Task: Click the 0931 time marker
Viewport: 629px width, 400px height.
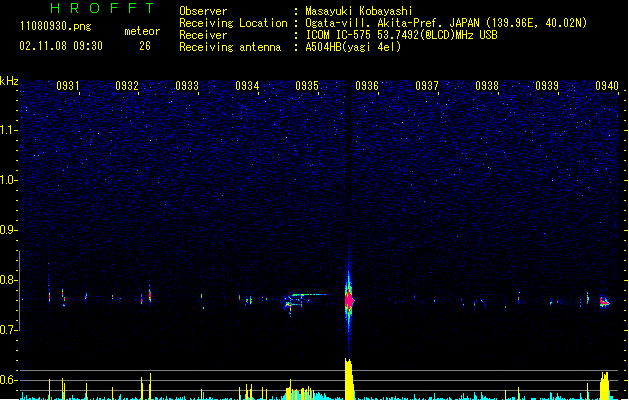Action: pos(67,86)
